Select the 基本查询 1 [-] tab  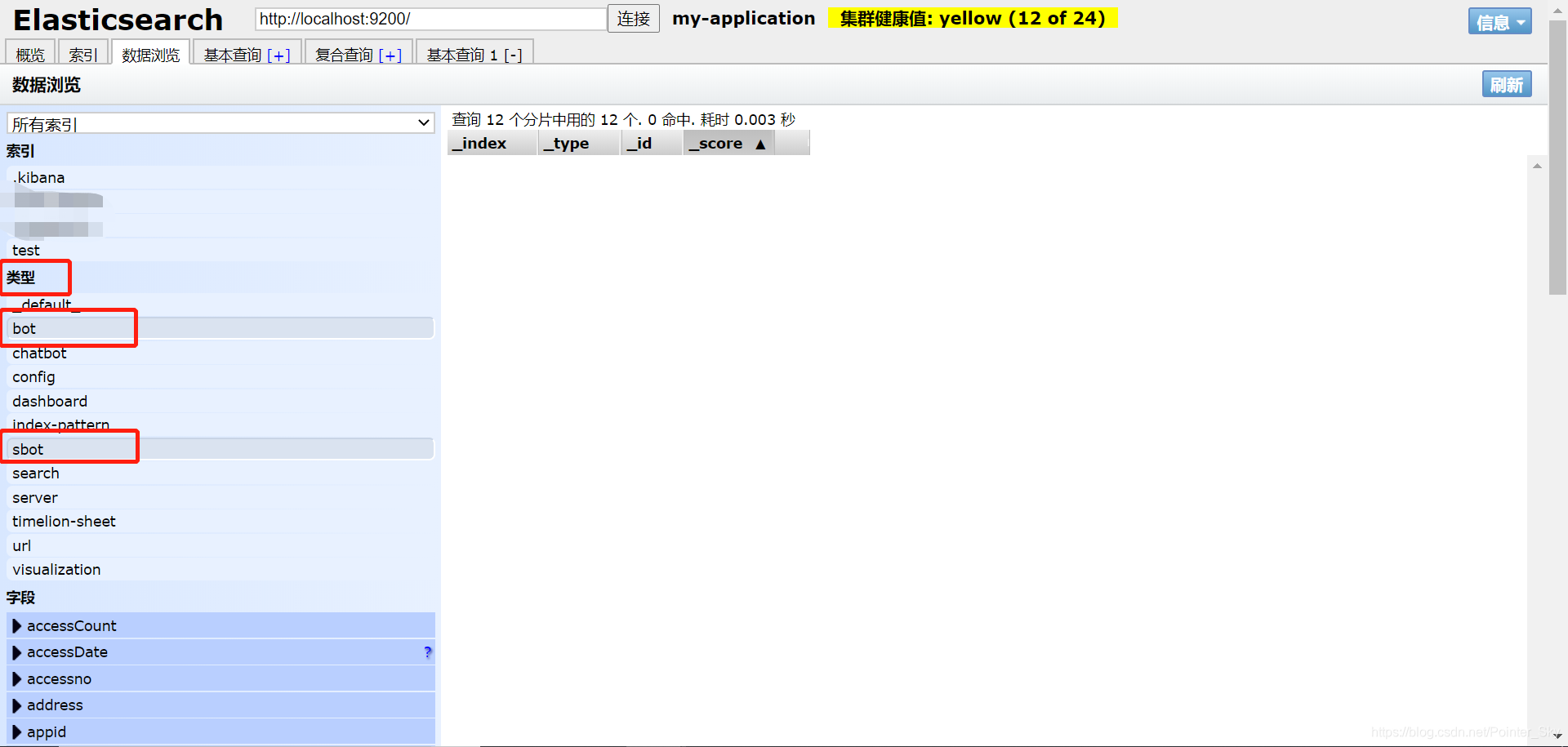474,53
